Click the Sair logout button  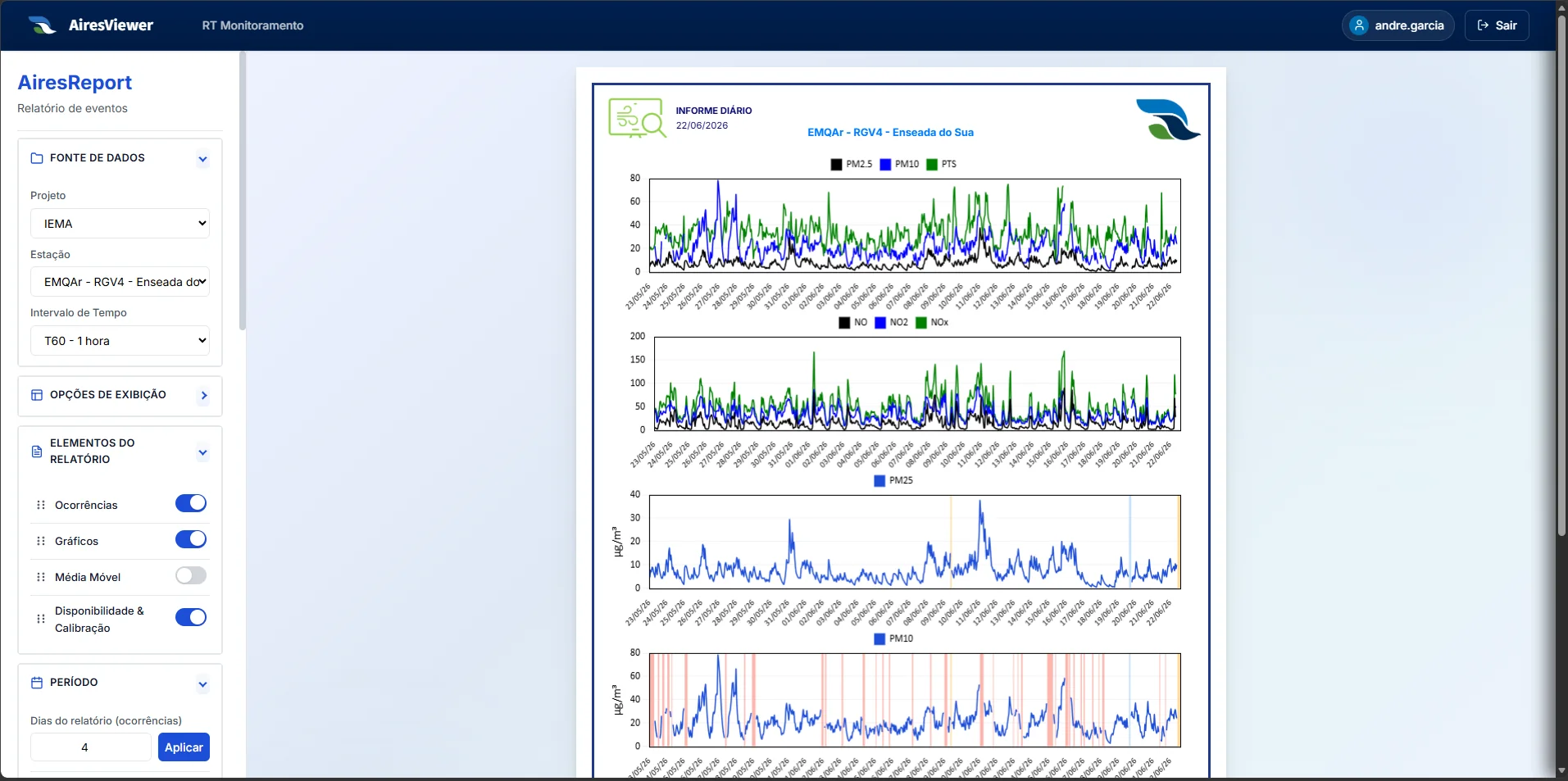pos(1497,25)
